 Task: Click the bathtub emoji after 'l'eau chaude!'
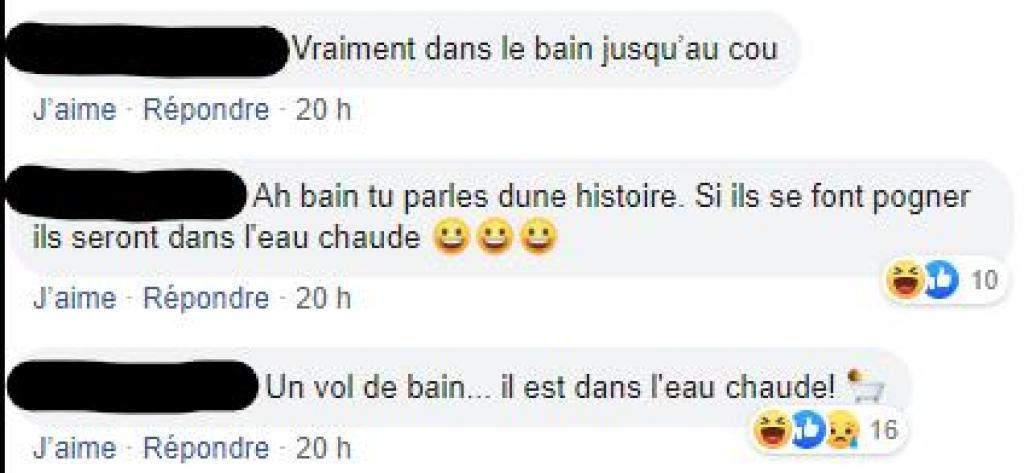point(865,387)
